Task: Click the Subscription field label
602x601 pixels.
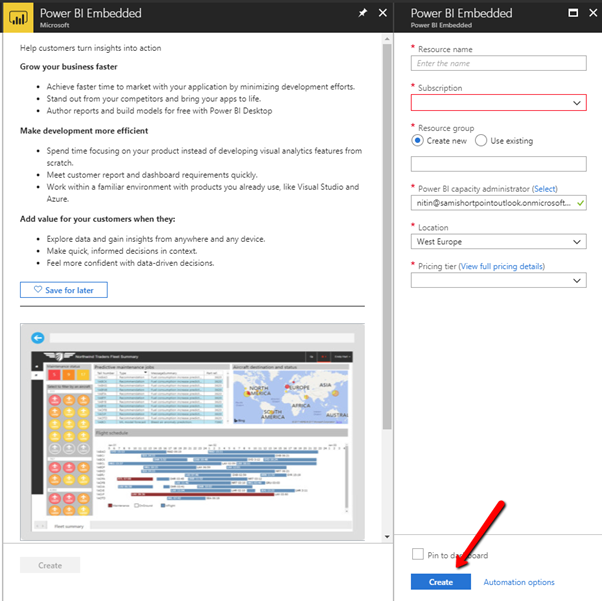Action: [x=440, y=88]
